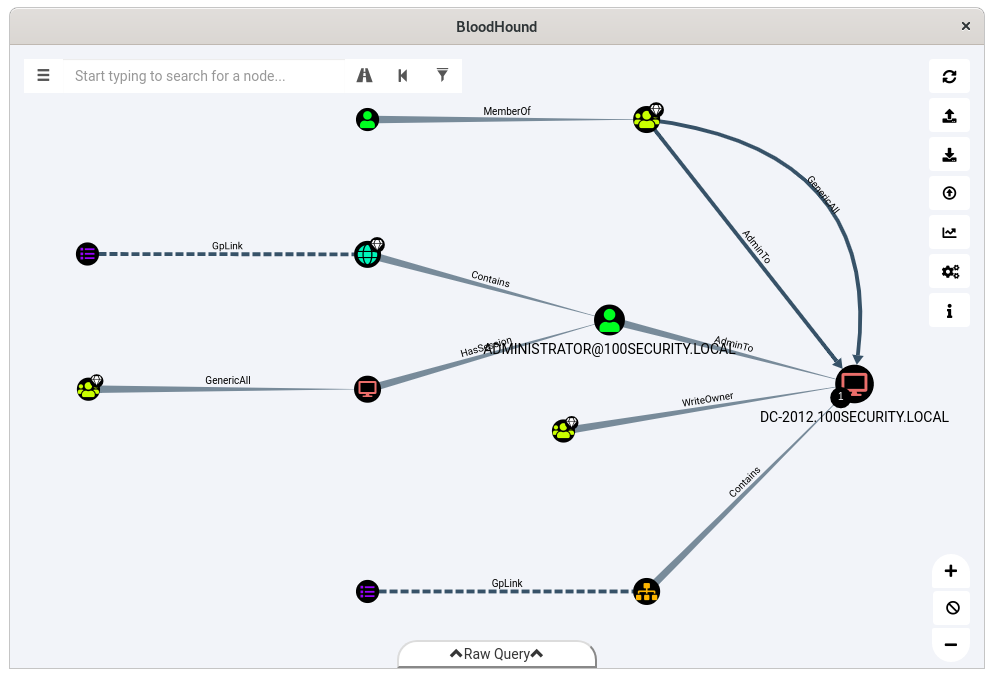
Task: Select the domain globe node
Action: pyautogui.click(x=368, y=254)
